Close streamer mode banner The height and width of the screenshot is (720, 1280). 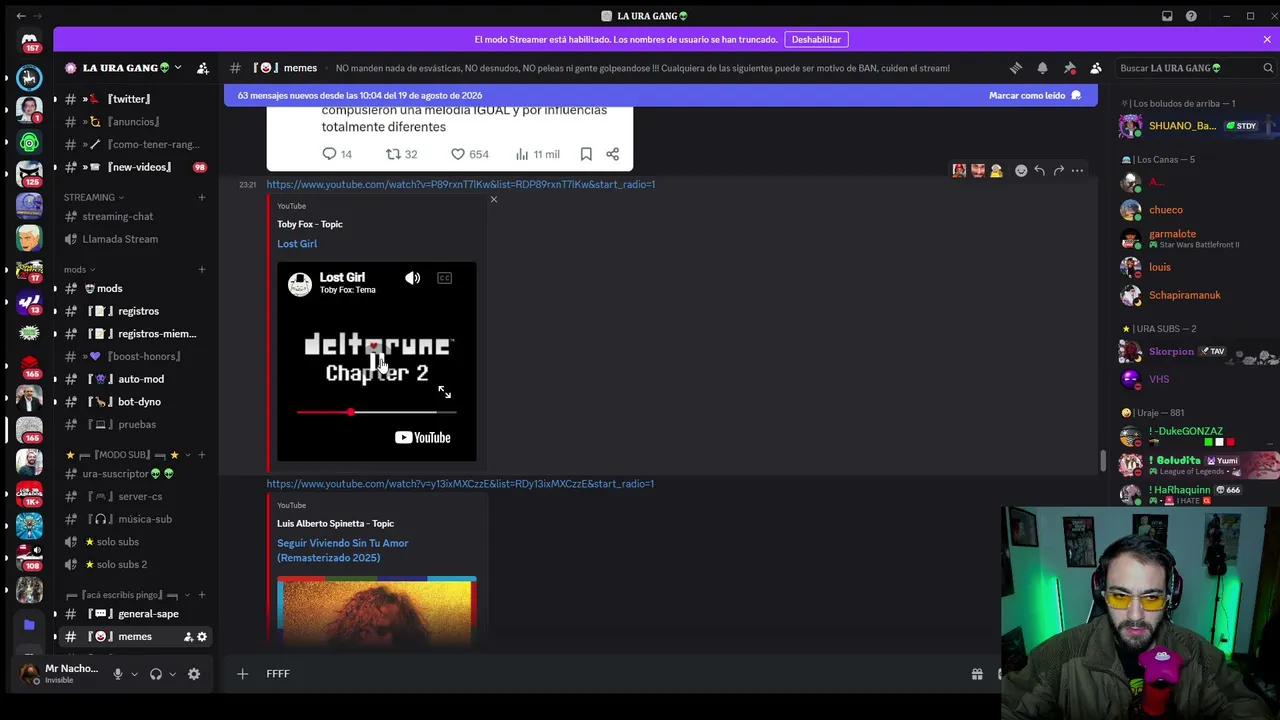(x=1267, y=39)
